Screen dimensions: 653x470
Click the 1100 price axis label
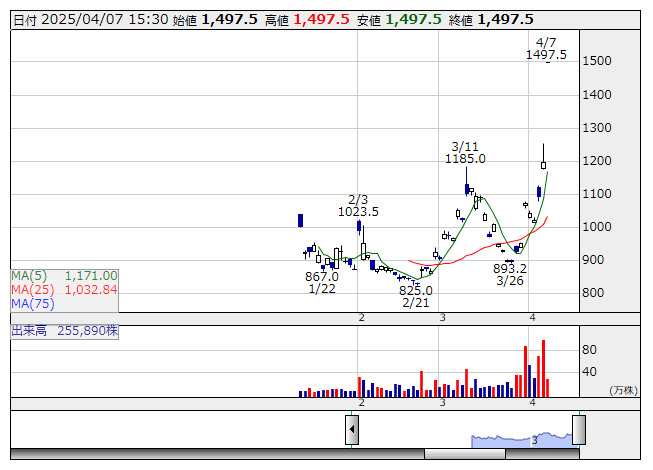click(597, 194)
